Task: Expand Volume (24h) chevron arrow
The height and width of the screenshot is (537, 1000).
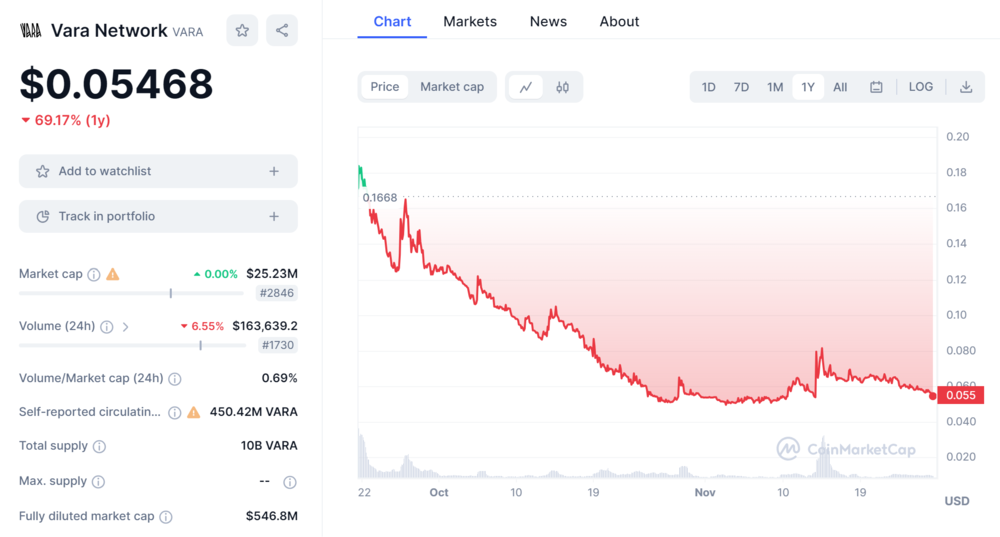Action: click(x=126, y=327)
